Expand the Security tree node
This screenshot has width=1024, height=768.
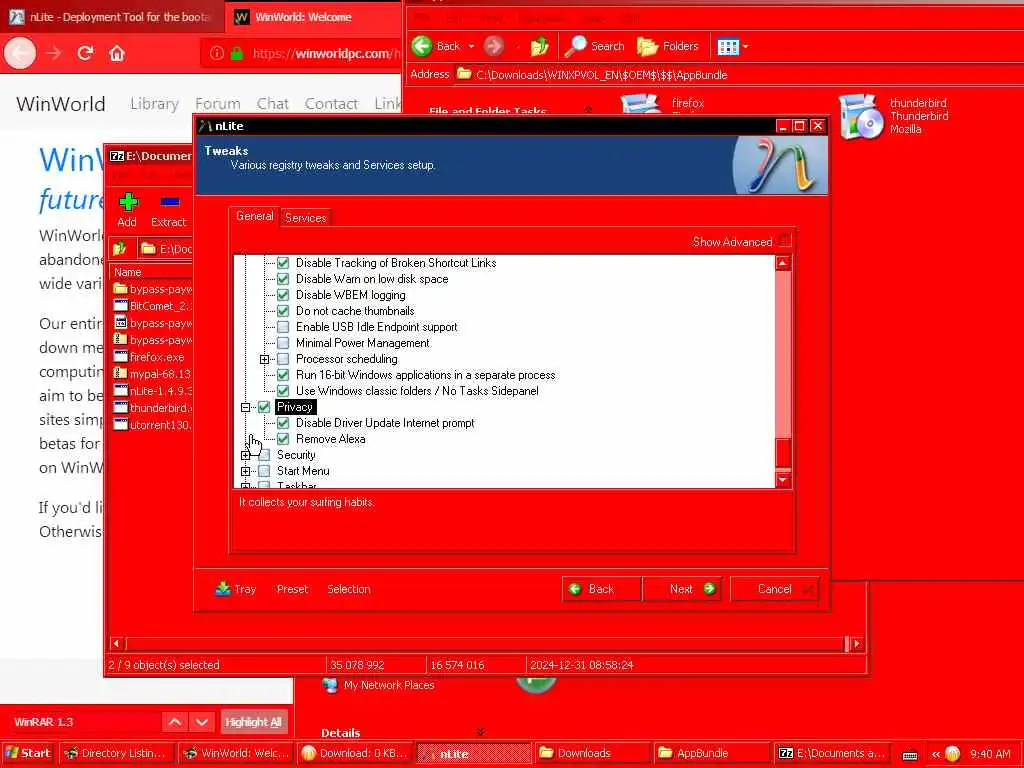(x=246, y=455)
